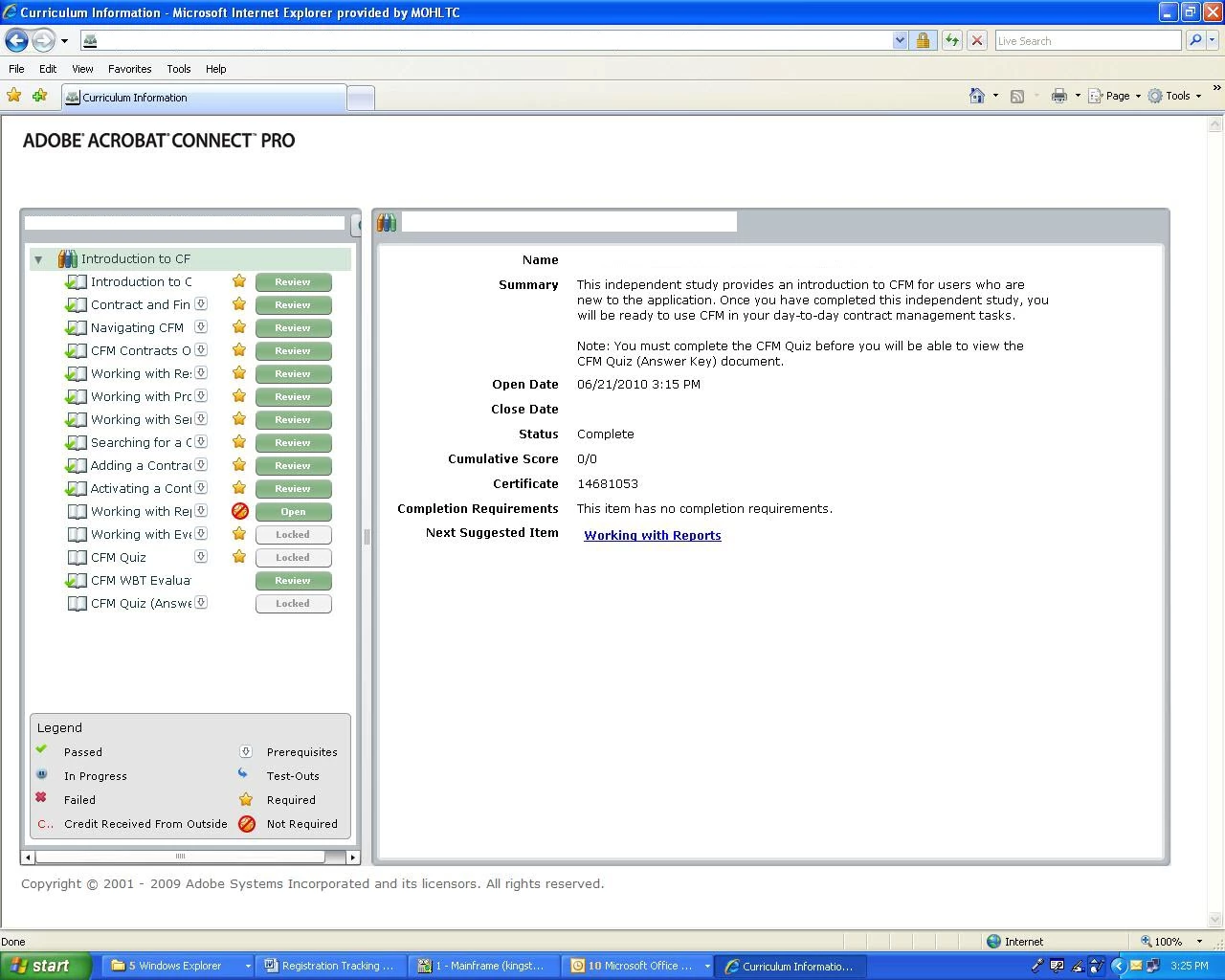Click the left panel horizontal scrollbar
Viewport: 1225px width, 980px height.
tap(180, 857)
